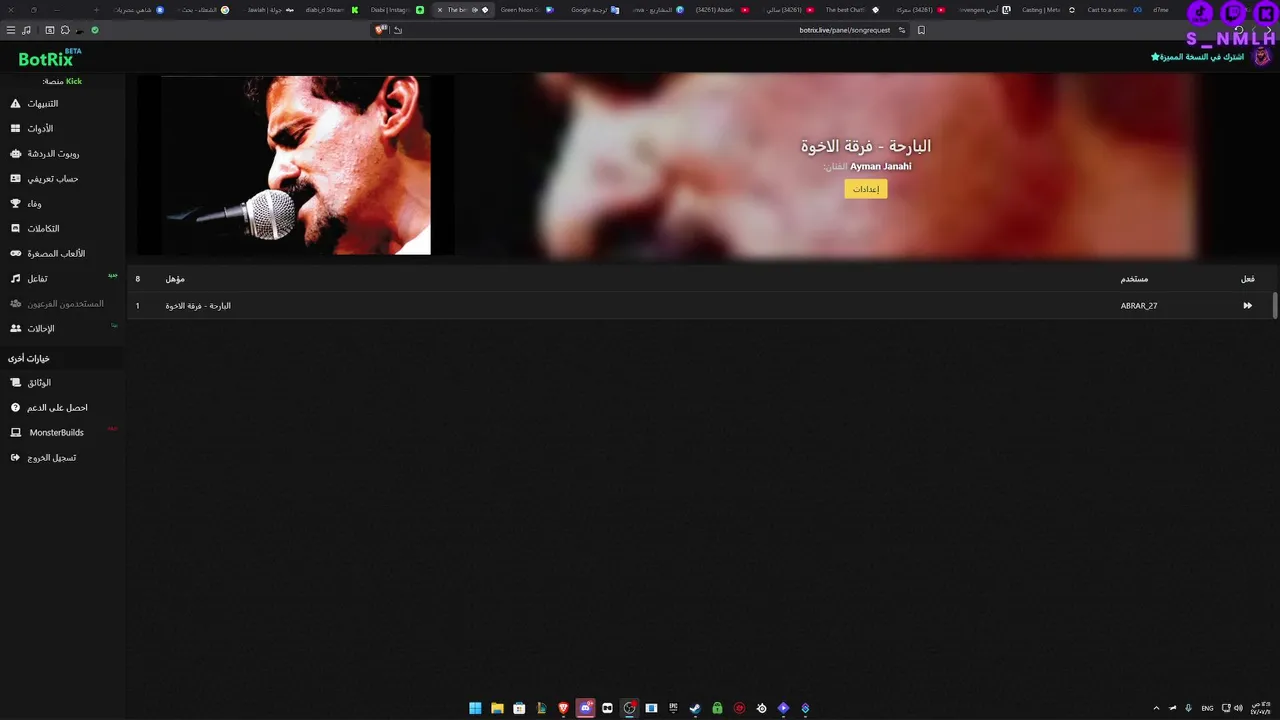1280x720 pixels.
Task: Close the active BotRix browser tab
Action: (440, 10)
